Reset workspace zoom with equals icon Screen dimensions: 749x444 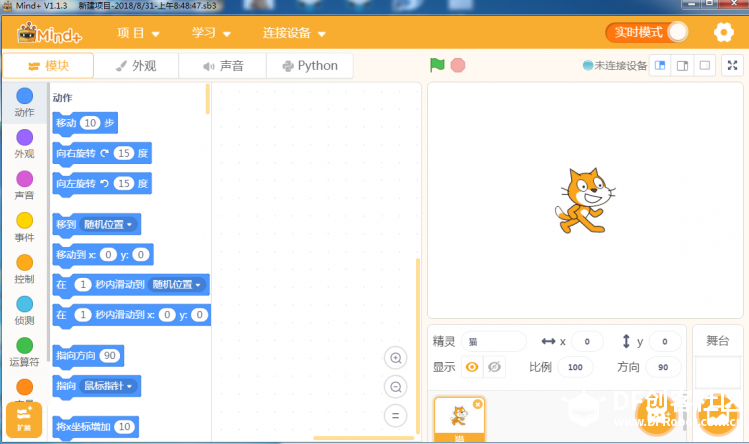pos(396,415)
